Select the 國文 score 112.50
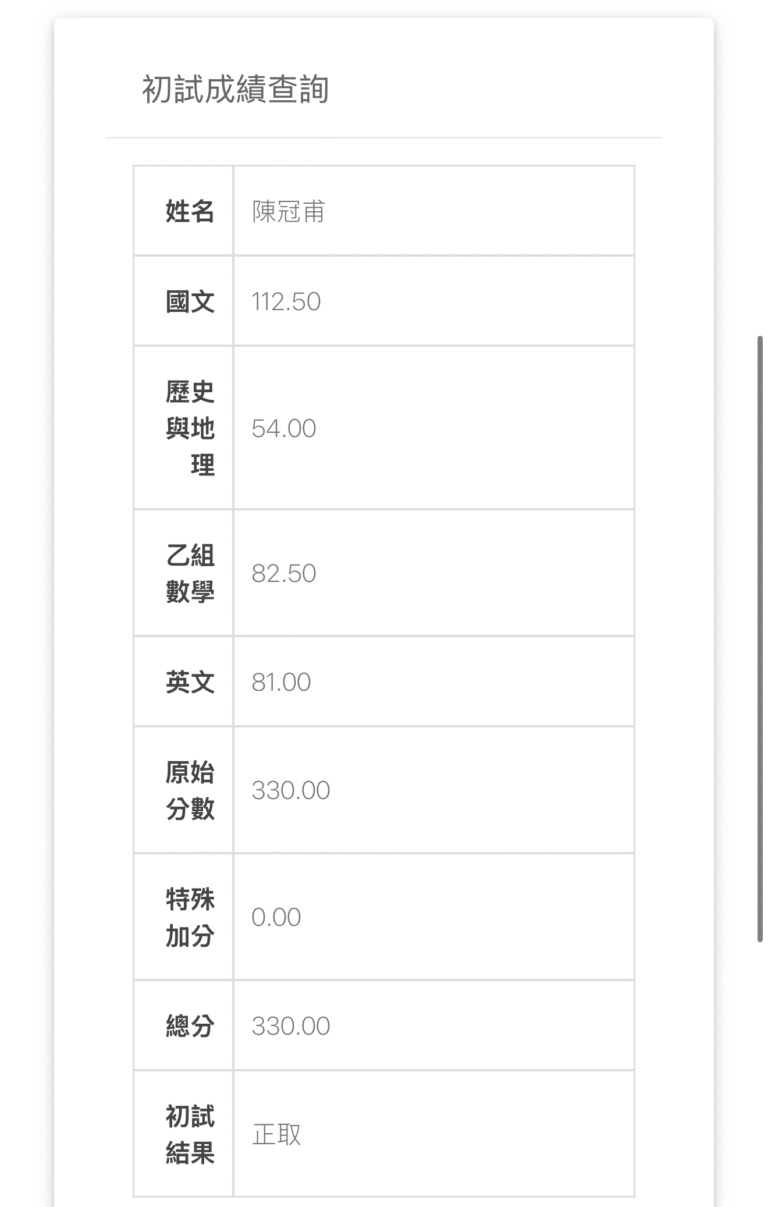This screenshot has width=768, height=1207. click(286, 302)
